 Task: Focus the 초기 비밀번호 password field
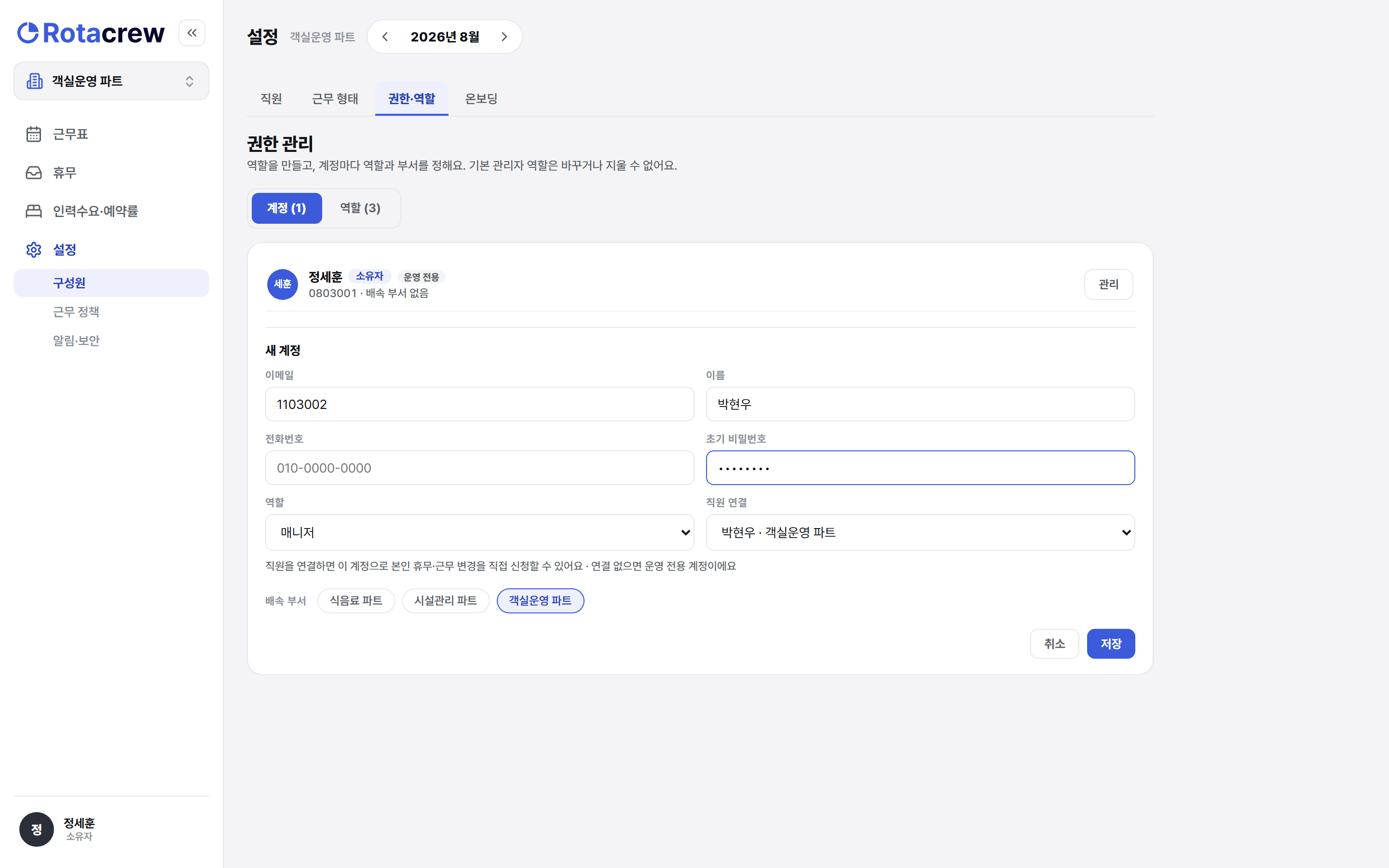tap(920, 468)
